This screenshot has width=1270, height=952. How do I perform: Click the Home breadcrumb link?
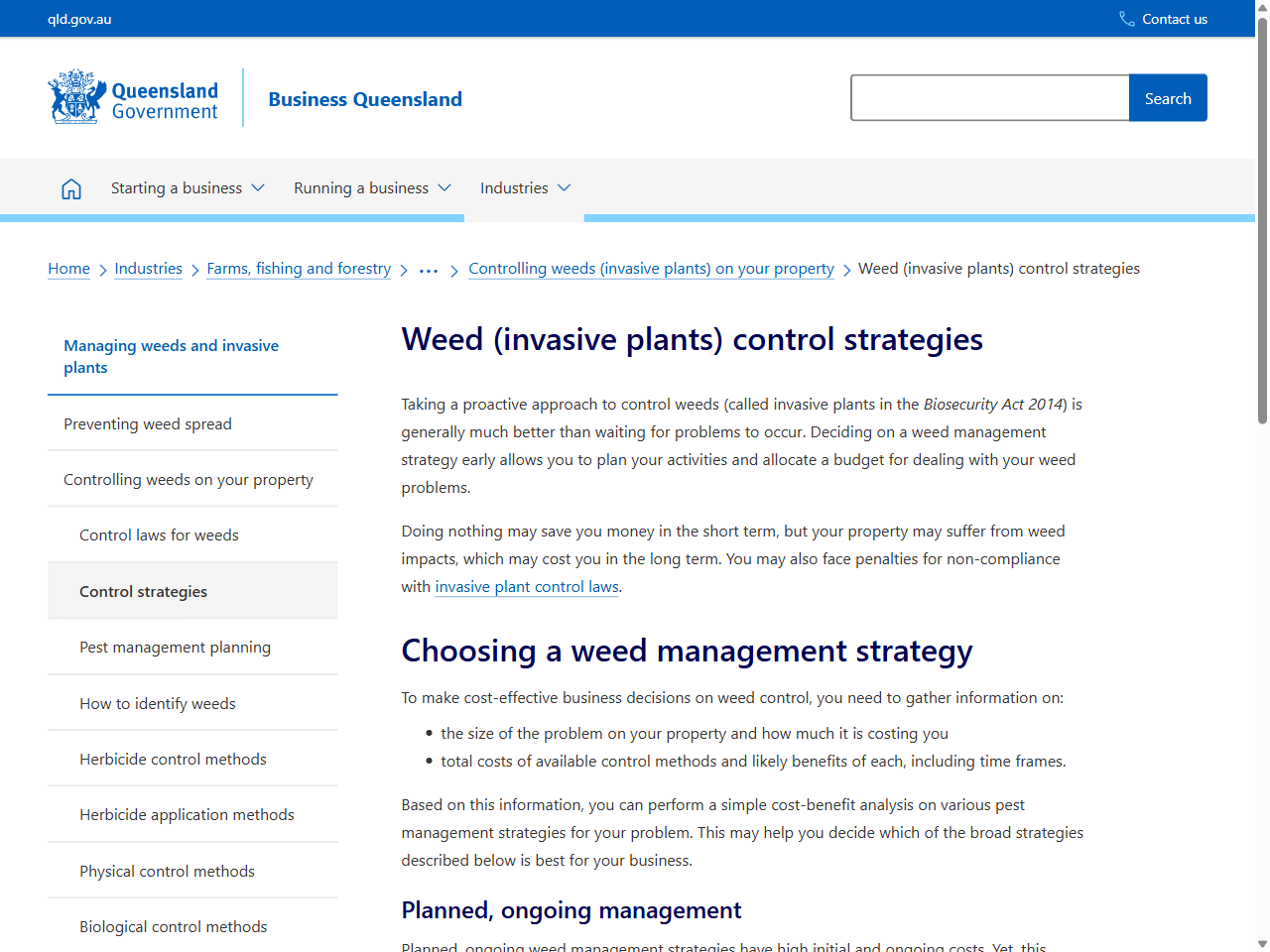pos(68,269)
